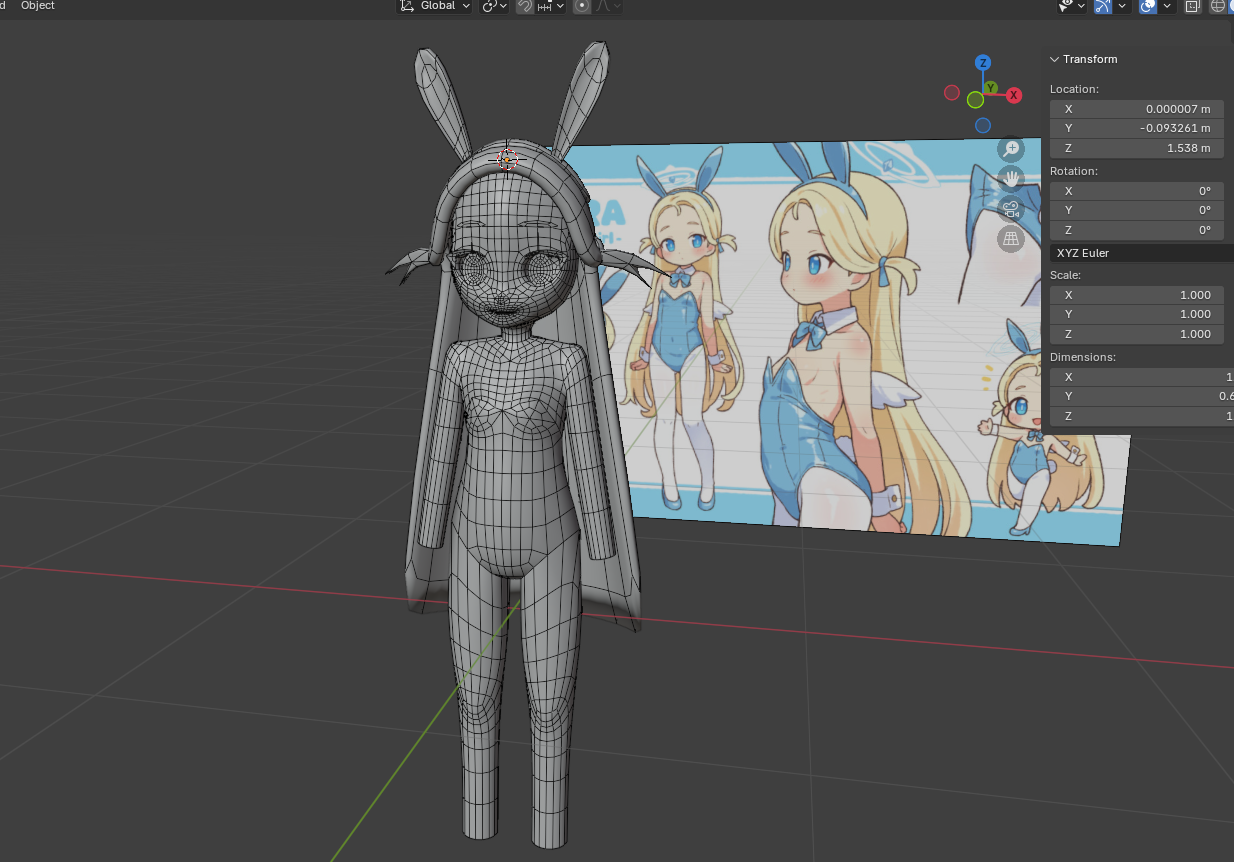Screen dimensions: 1234x862
Task: Click the Scale Y field
Action: click(x=1137, y=314)
